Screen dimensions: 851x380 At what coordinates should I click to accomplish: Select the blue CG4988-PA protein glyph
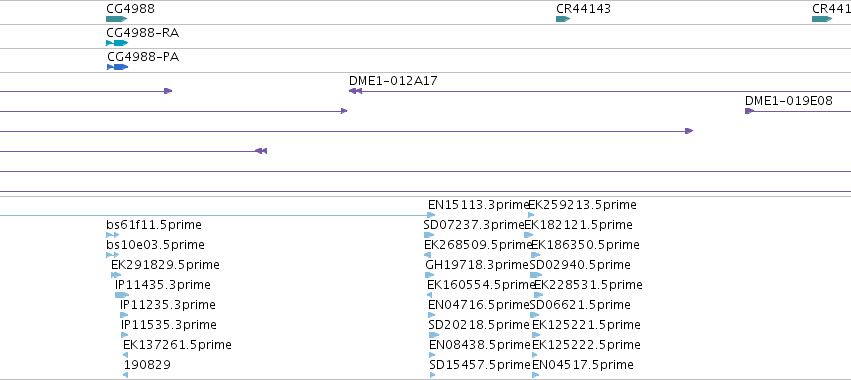118,67
